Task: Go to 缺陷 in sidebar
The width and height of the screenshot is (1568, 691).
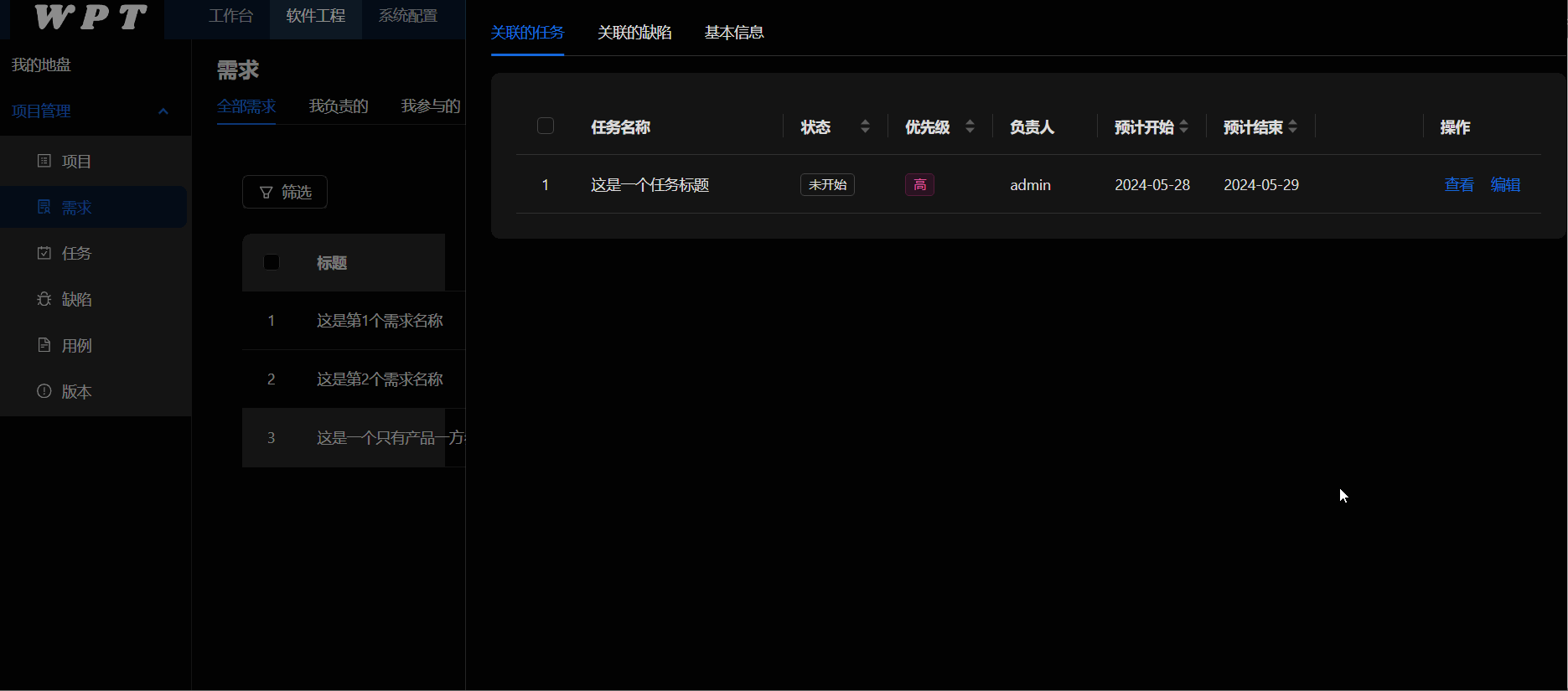Action: pos(76,299)
